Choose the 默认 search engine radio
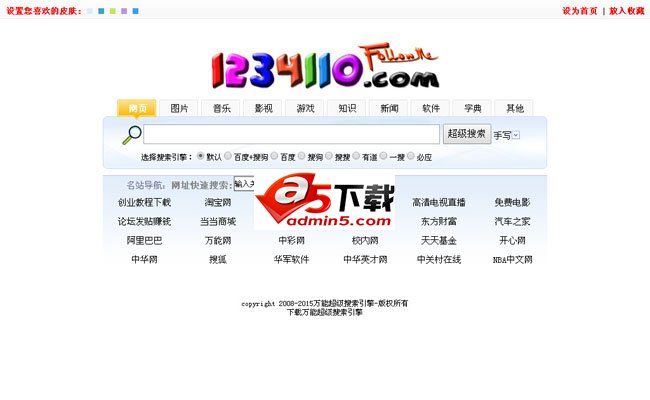 click(201, 156)
